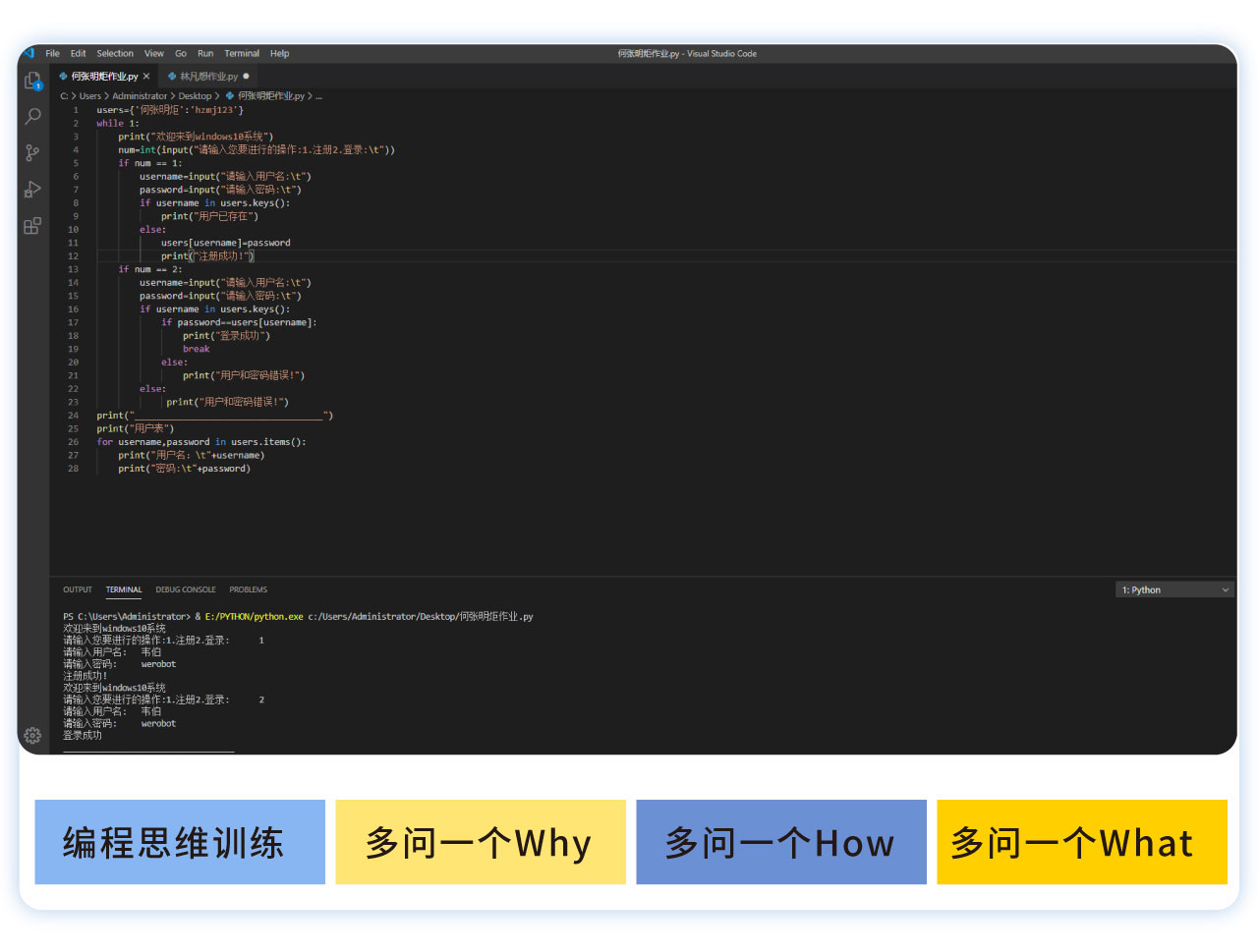Open the View menu
The image size is (1258, 952).
[x=154, y=54]
